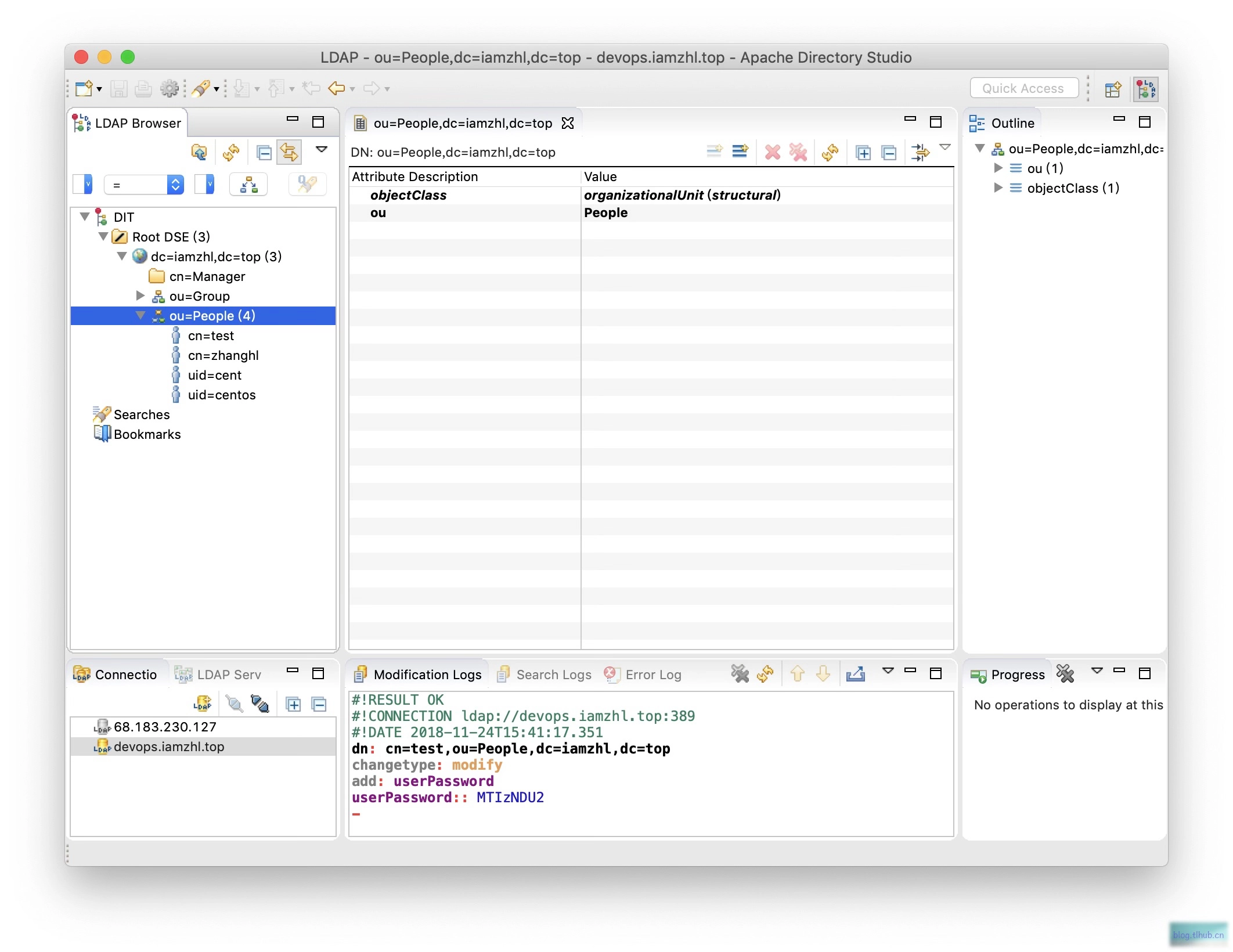Select Bookmarks node in LDAP Browser
1233x952 pixels.
point(147,434)
